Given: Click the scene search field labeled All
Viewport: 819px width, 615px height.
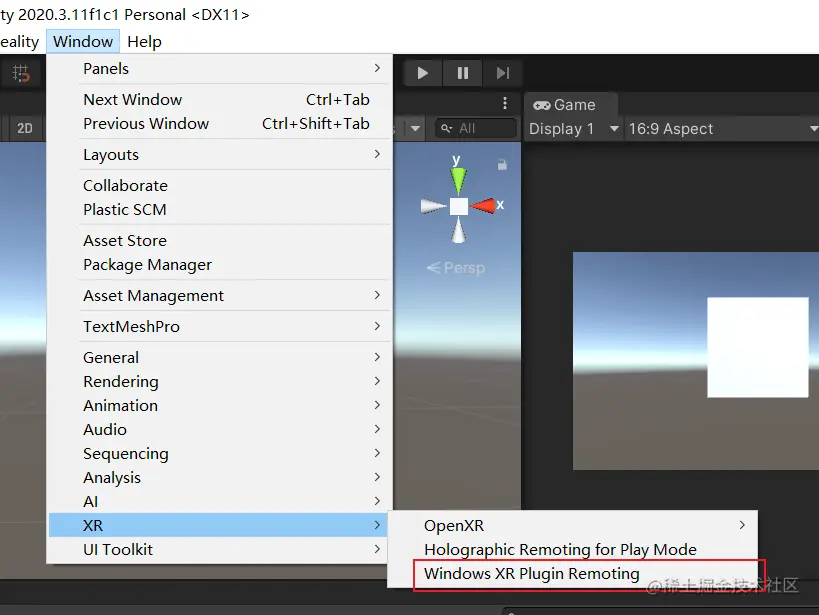Looking at the screenshot, I should point(476,128).
